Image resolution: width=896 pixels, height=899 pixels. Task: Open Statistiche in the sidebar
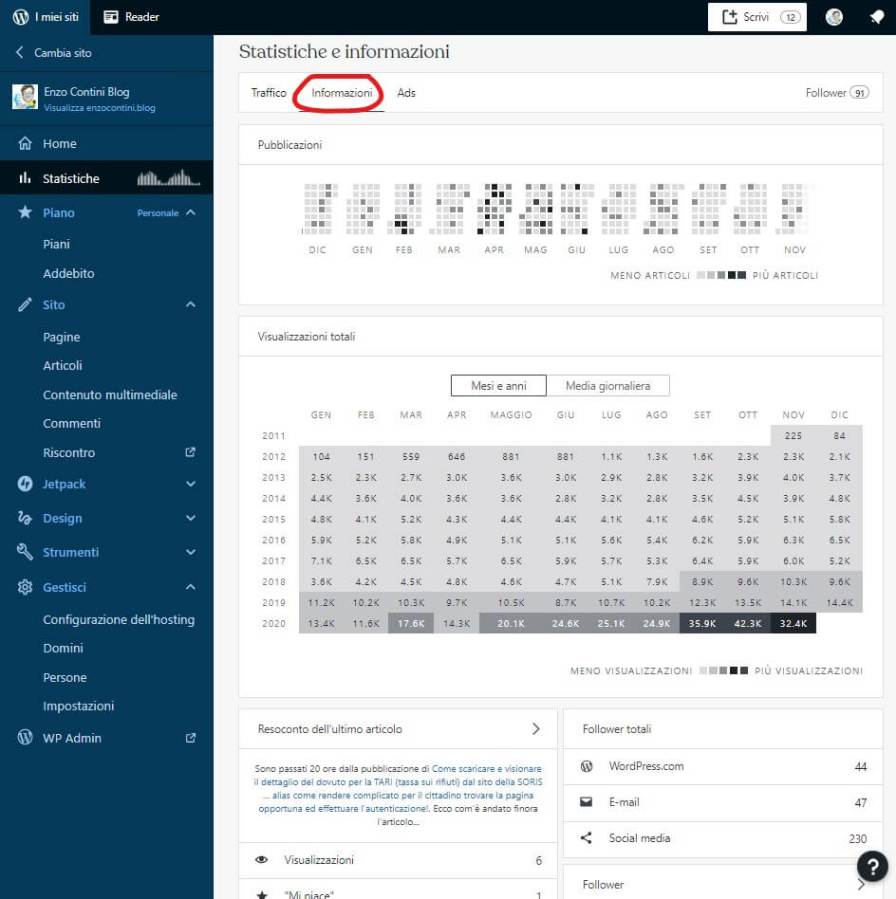(x=71, y=179)
